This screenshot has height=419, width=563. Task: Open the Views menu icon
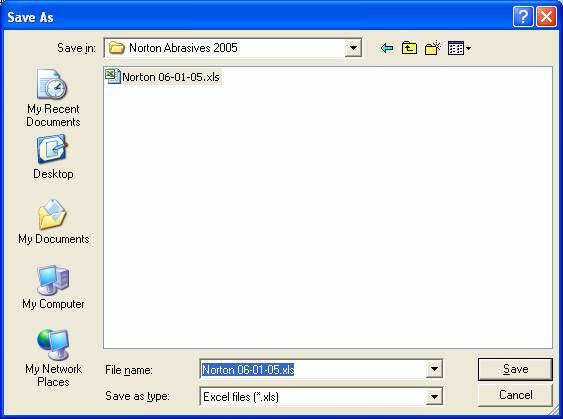point(456,48)
